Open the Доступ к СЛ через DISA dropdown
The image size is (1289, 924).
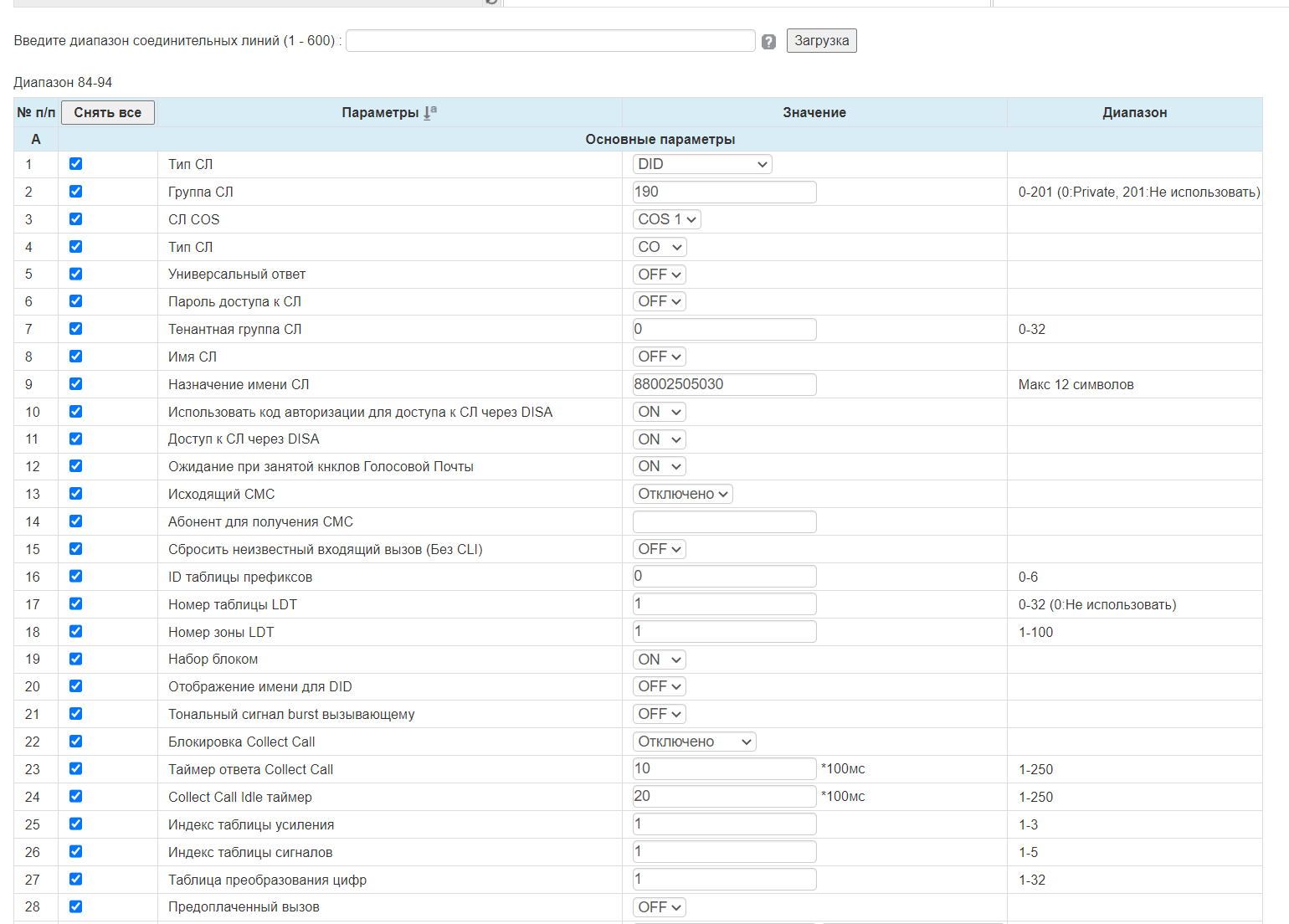(660, 439)
